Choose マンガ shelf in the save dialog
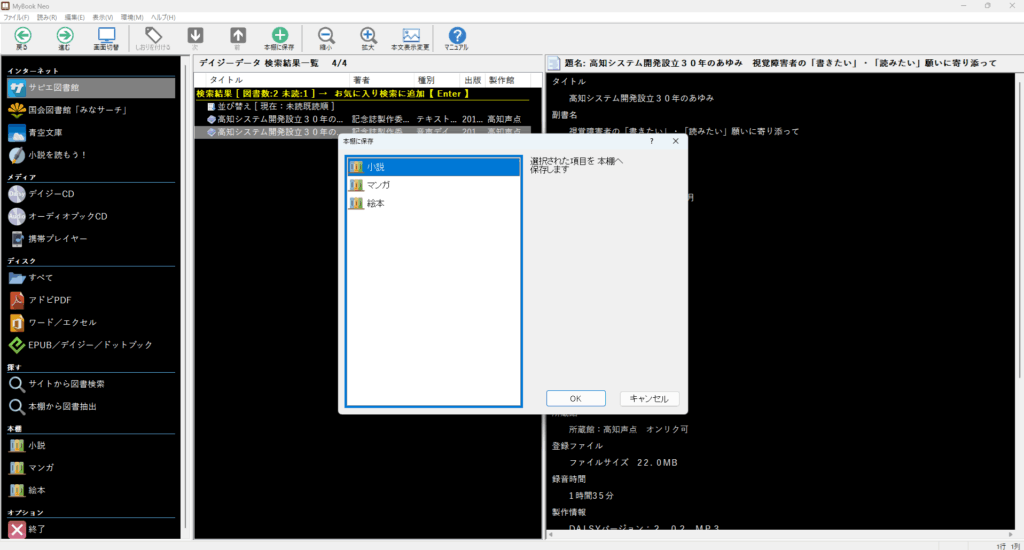1024x550 pixels. coord(378,185)
